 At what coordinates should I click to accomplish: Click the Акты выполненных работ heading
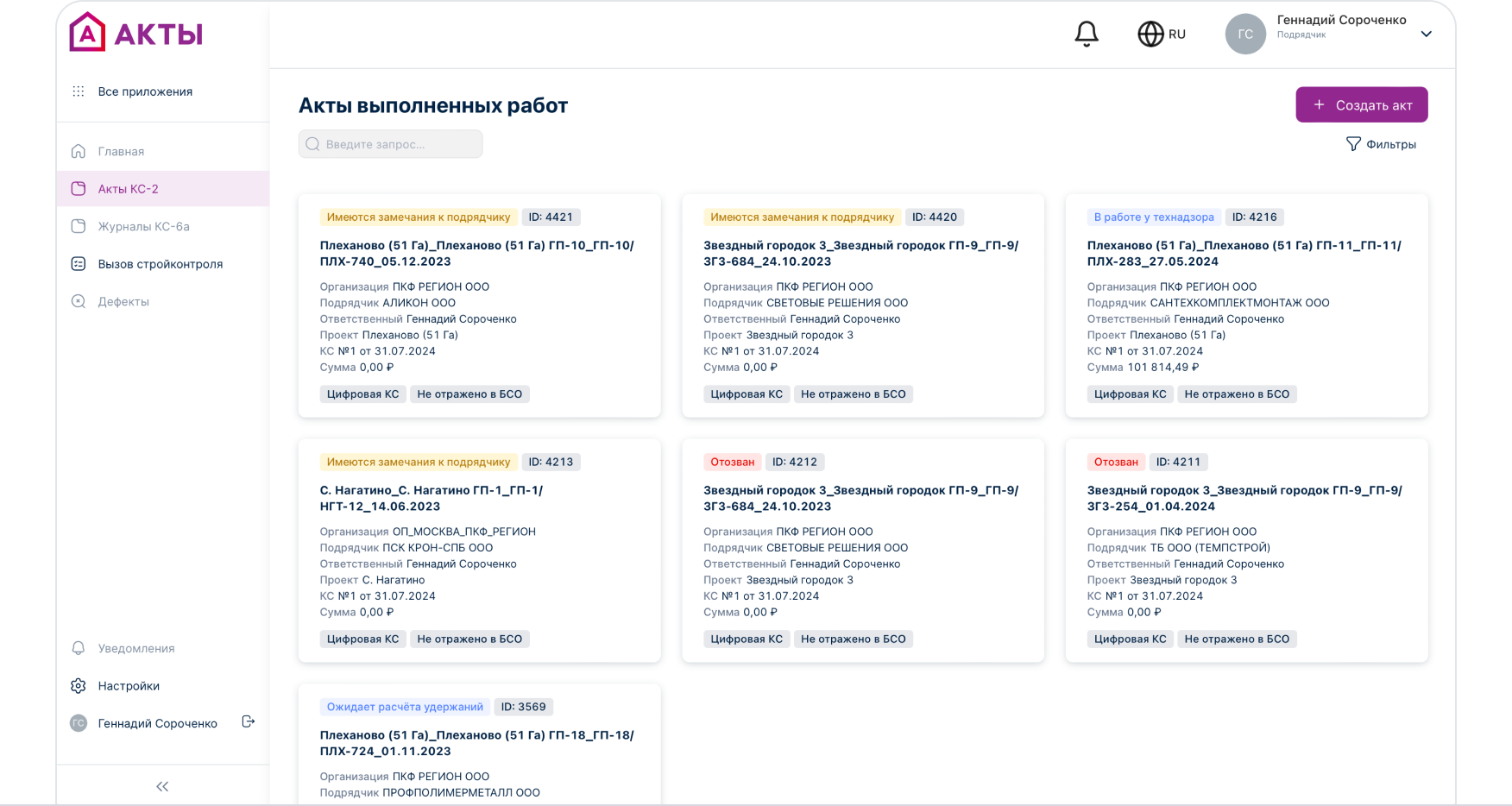(x=433, y=105)
